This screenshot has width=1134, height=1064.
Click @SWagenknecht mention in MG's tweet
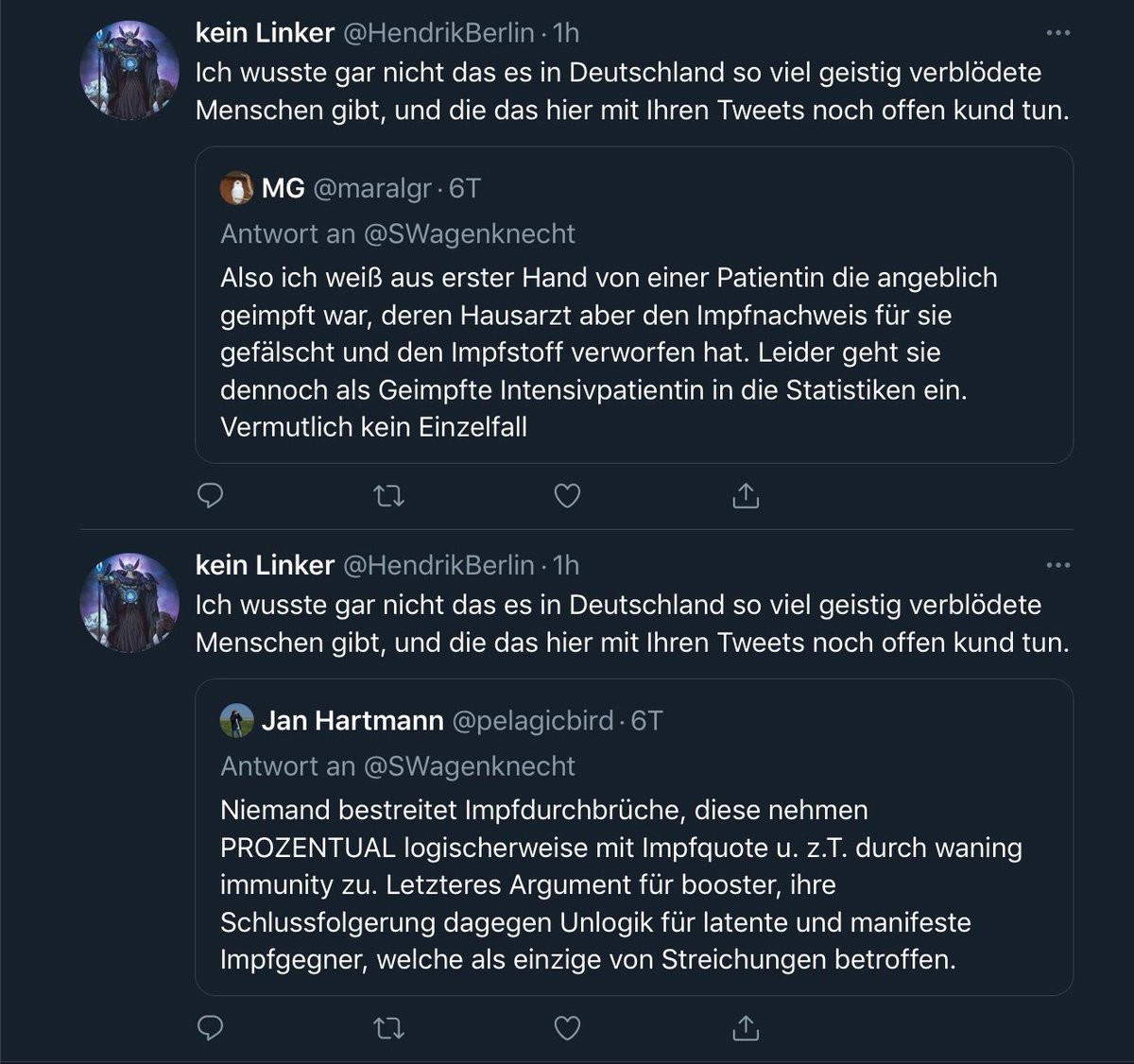click(x=470, y=233)
